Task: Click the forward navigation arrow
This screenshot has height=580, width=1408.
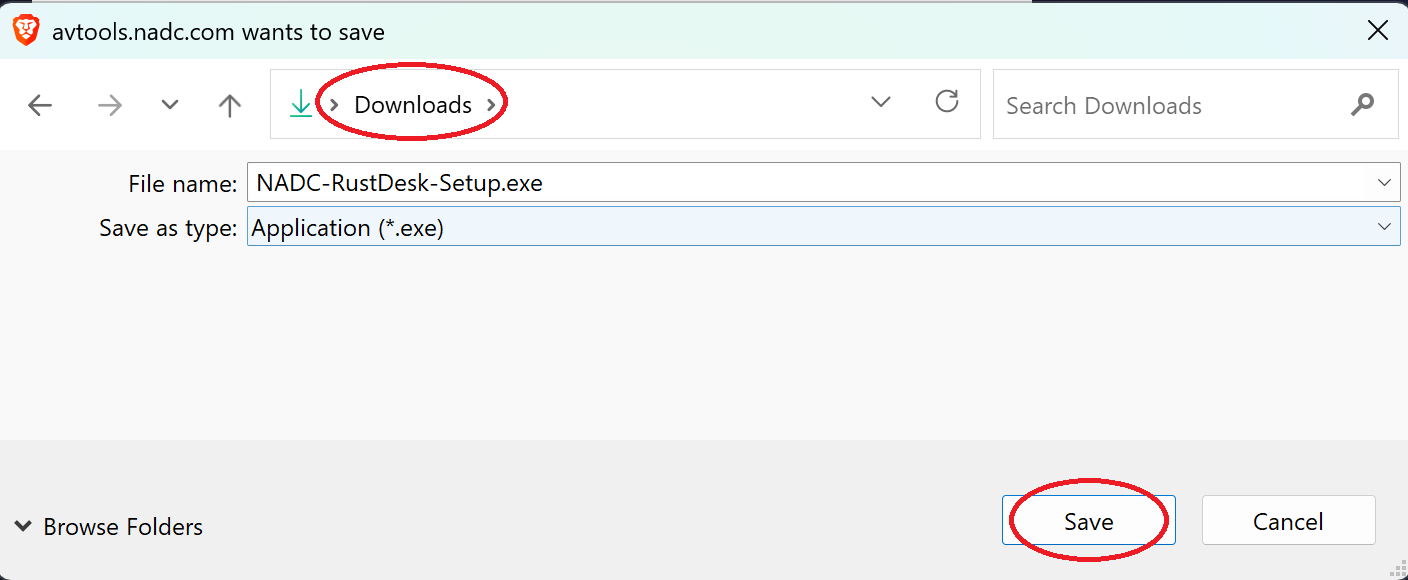Action: pyautogui.click(x=109, y=104)
